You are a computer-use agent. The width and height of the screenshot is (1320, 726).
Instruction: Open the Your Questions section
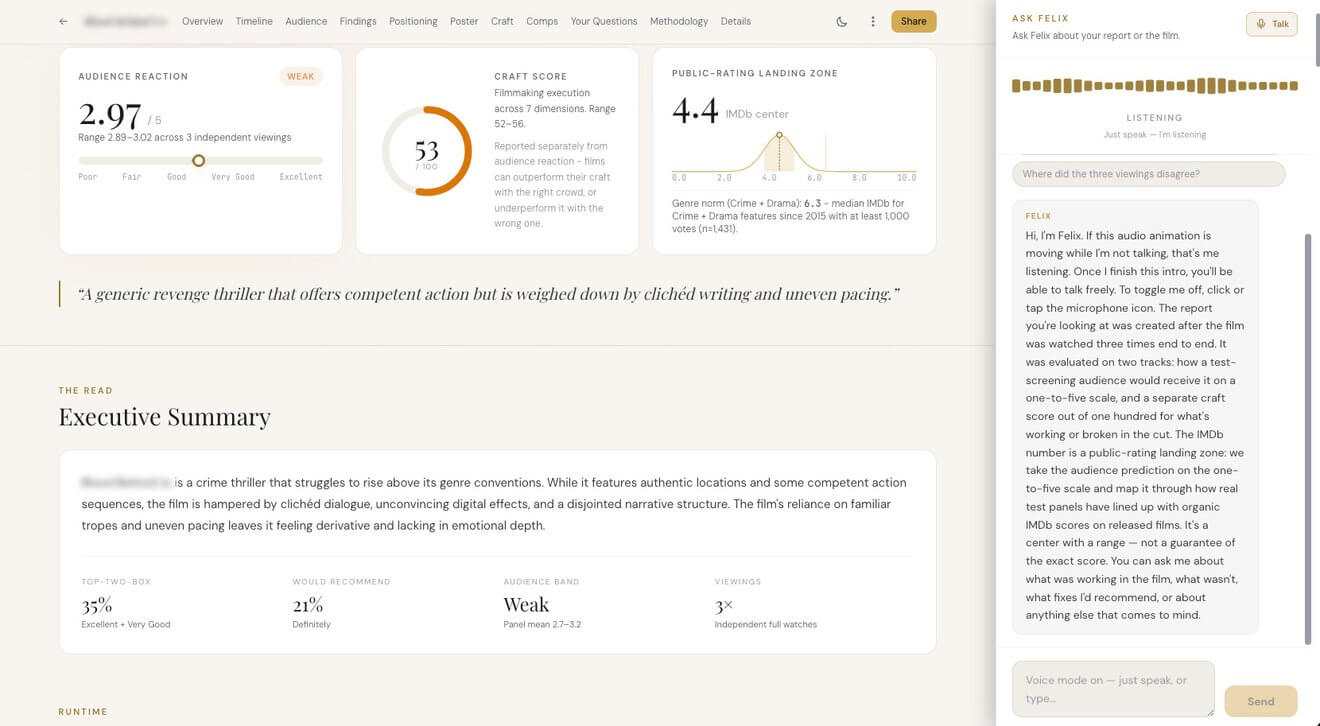(x=604, y=21)
